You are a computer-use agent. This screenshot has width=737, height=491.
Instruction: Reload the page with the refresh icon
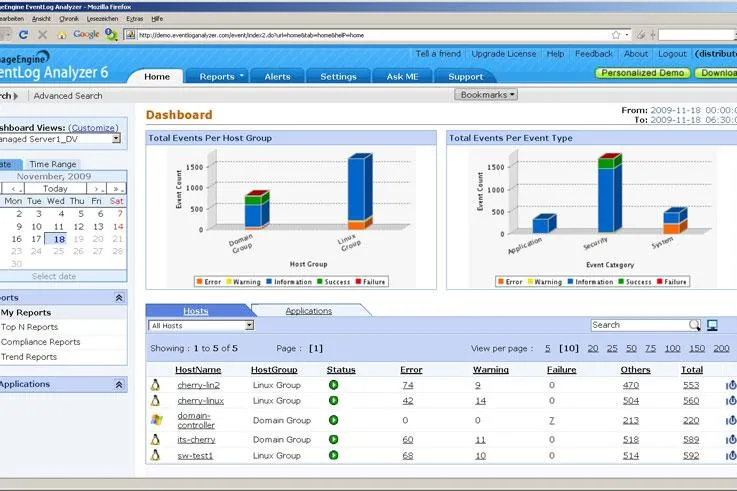[24, 34]
